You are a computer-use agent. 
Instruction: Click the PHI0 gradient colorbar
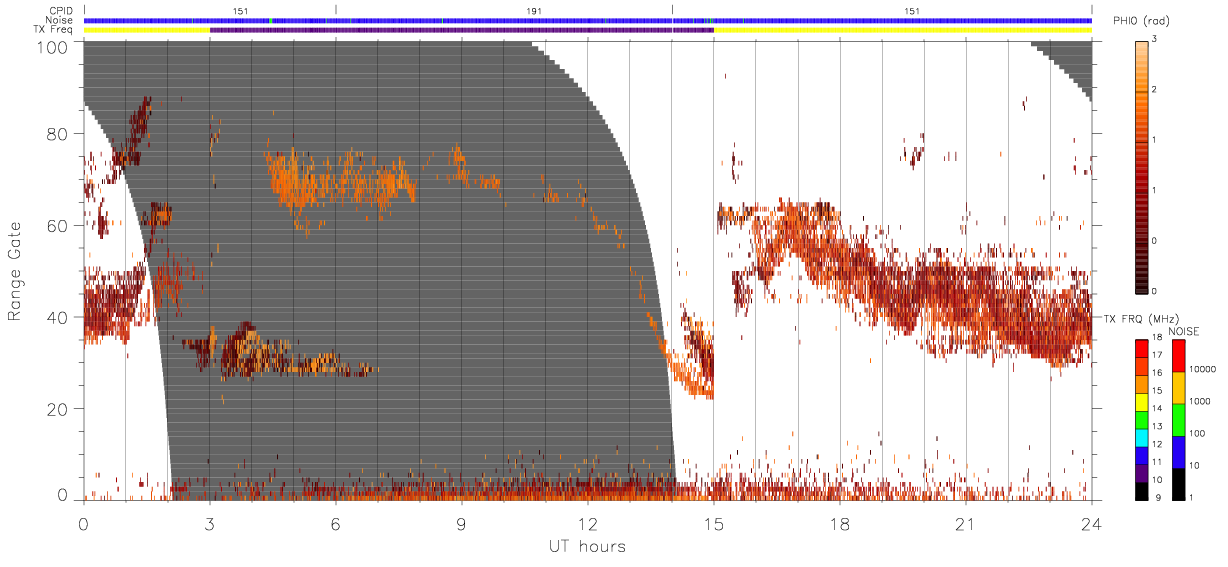point(1141,166)
